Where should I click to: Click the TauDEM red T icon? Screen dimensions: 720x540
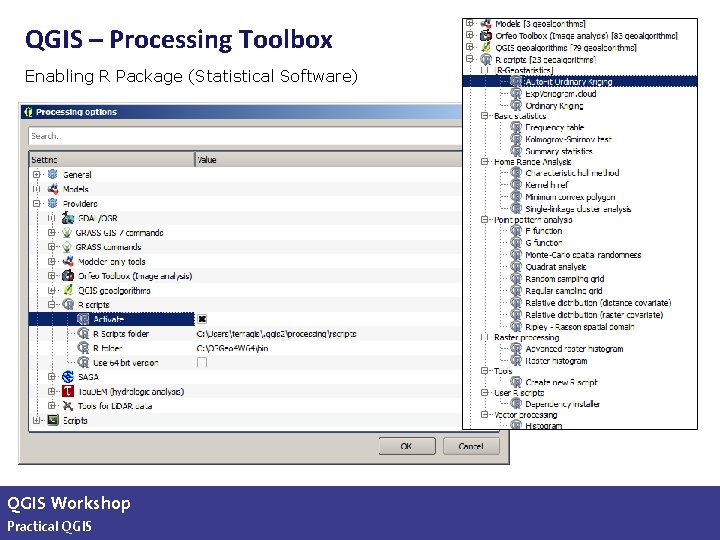pos(68,391)
